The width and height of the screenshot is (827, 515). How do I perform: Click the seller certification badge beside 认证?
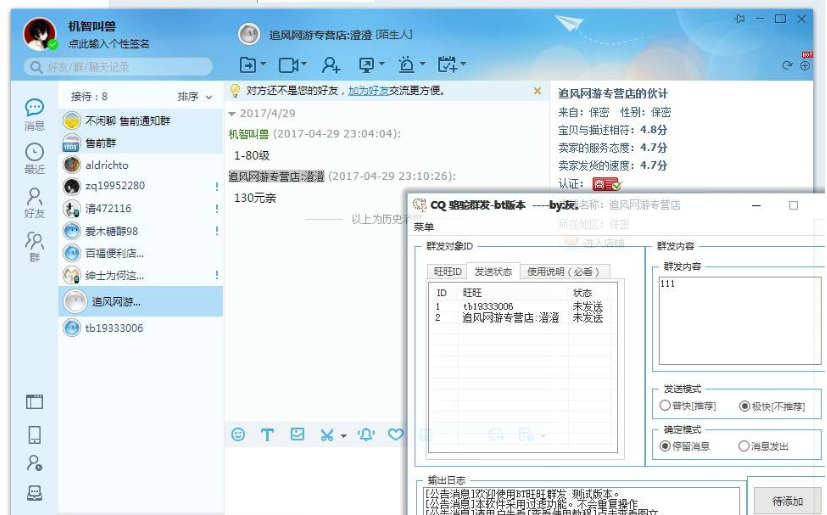coord(607,184)
